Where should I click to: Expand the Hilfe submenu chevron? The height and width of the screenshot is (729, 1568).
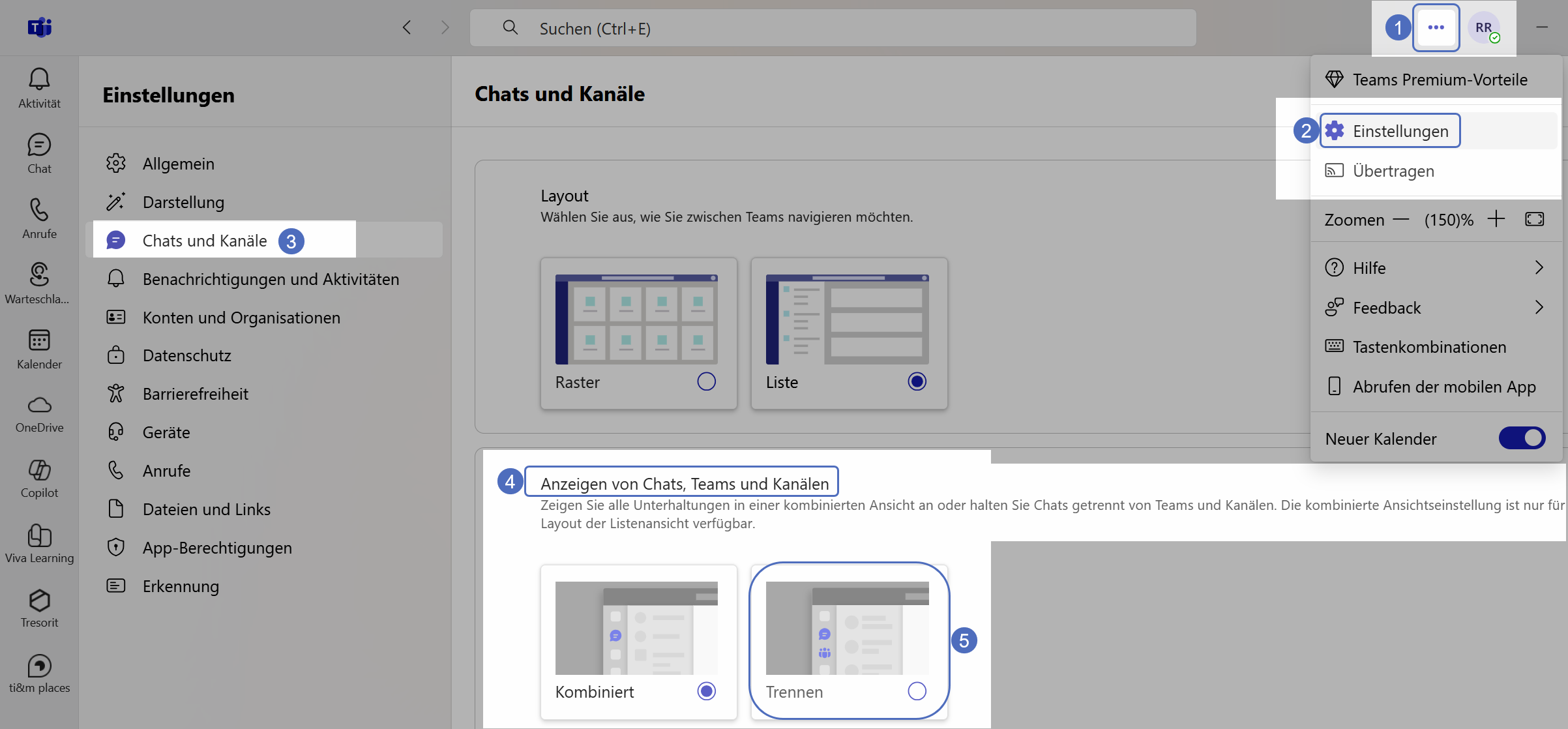pyautogui.click(x=1539, y=267)
